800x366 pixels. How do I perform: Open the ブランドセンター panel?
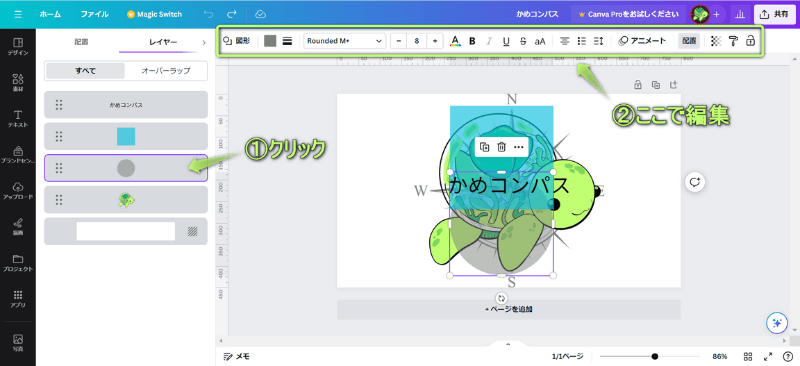pyautogui.click(x=18, y=155)
